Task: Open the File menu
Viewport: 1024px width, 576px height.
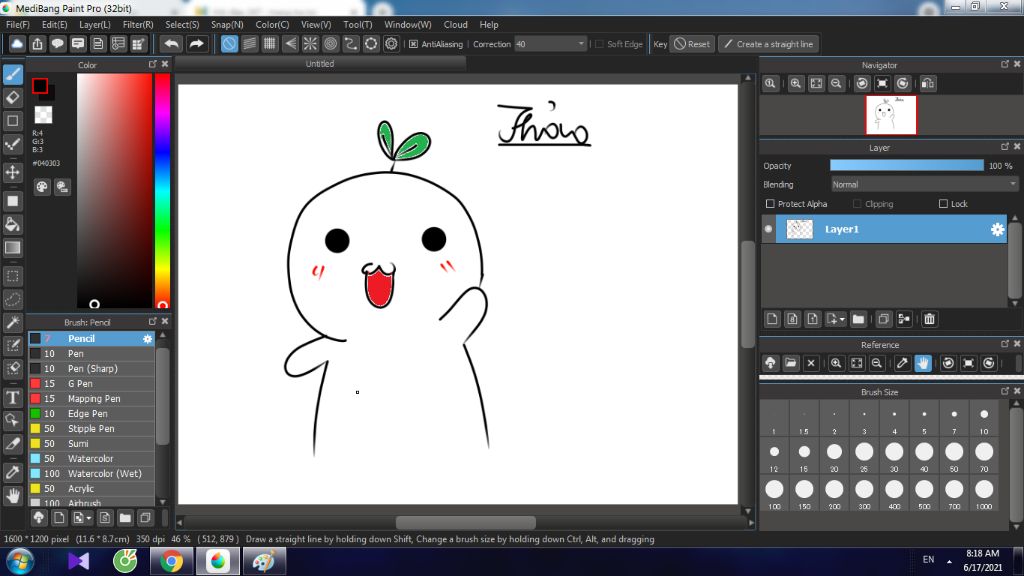Action: coord(18,25)
